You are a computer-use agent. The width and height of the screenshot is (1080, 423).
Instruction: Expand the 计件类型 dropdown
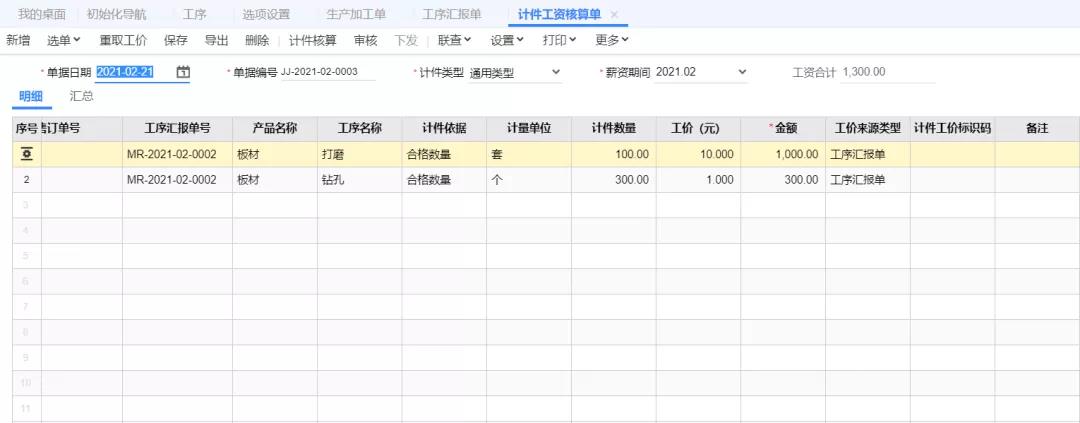pyautogui.click(x=556, y=72)
